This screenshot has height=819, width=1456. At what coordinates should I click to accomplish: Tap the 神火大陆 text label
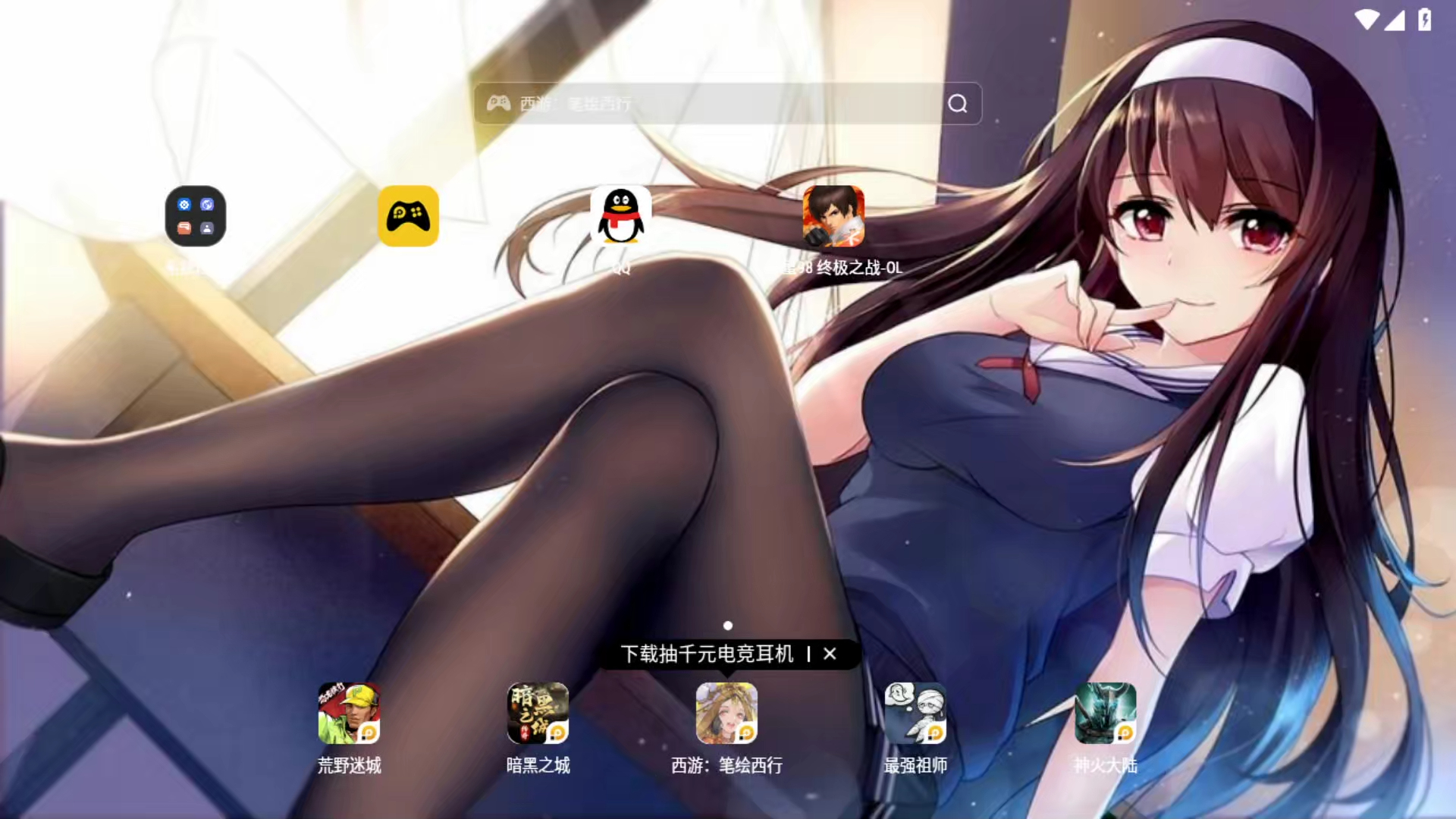click(1106, 766)
